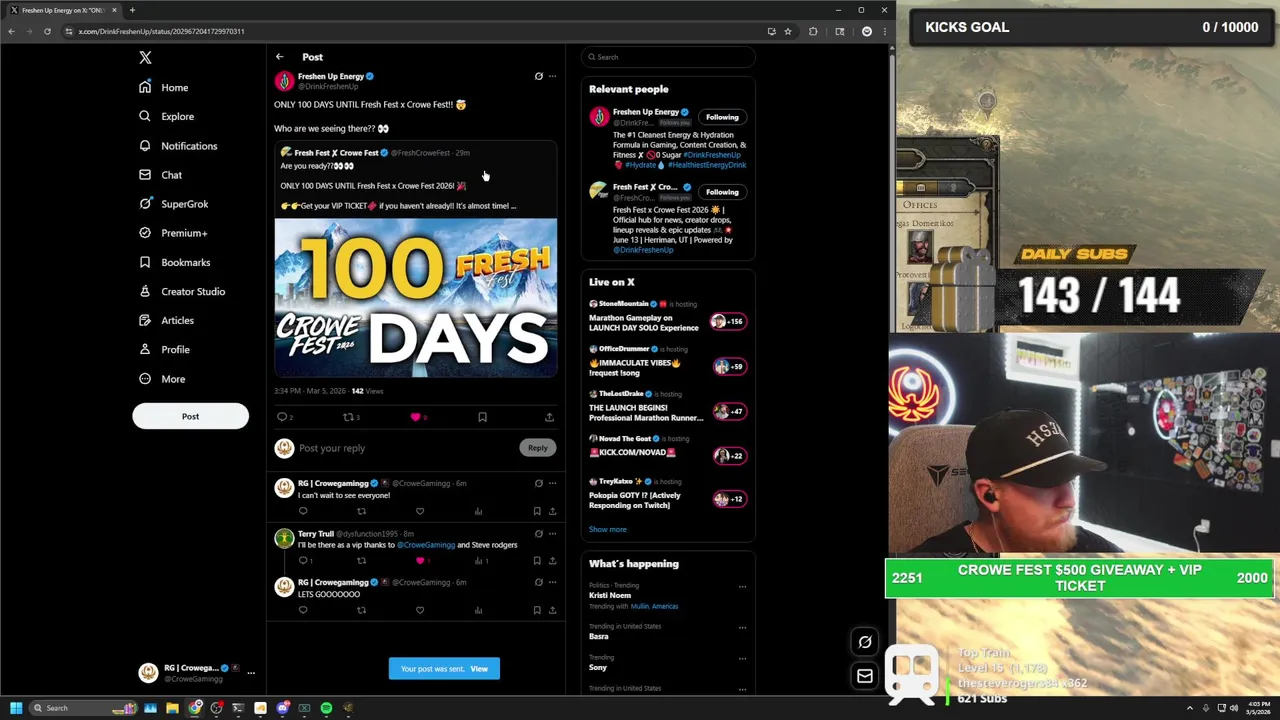Image resolution: width=1280 pixels, height=720 pixels.
Task: Toggle Following for Freshen Up Energy
Action: [x=722, y=117]
